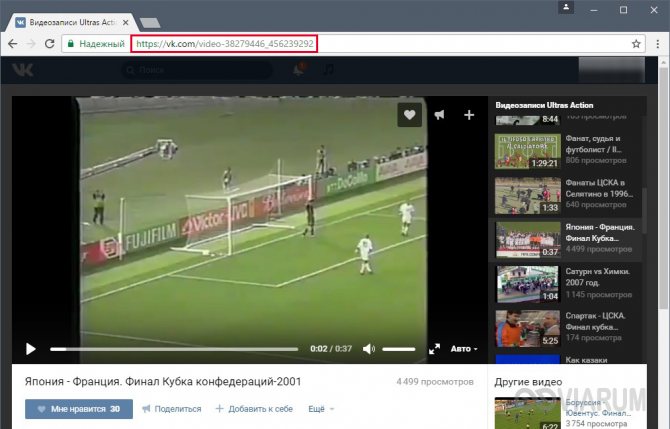Screen dimensions: 670x429
Task: Enter fullscreen mode in player
Action: point(435,349)
